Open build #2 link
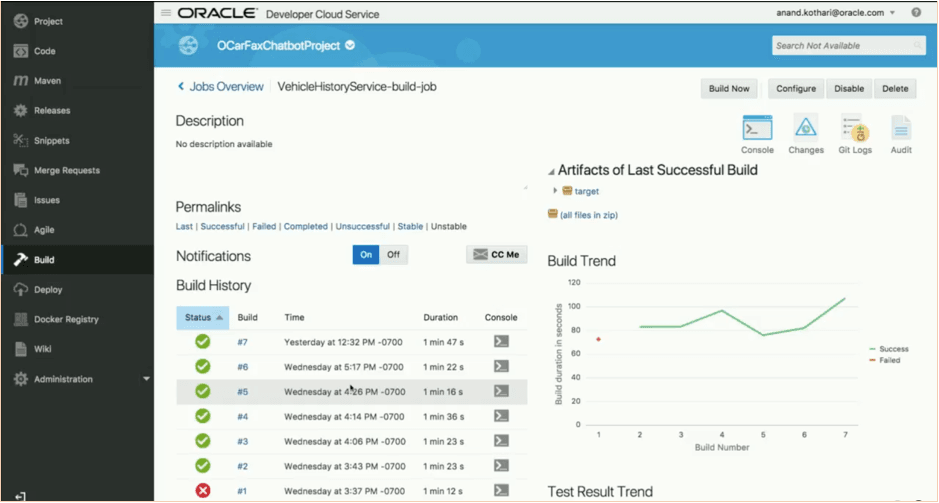 [243, 466]
